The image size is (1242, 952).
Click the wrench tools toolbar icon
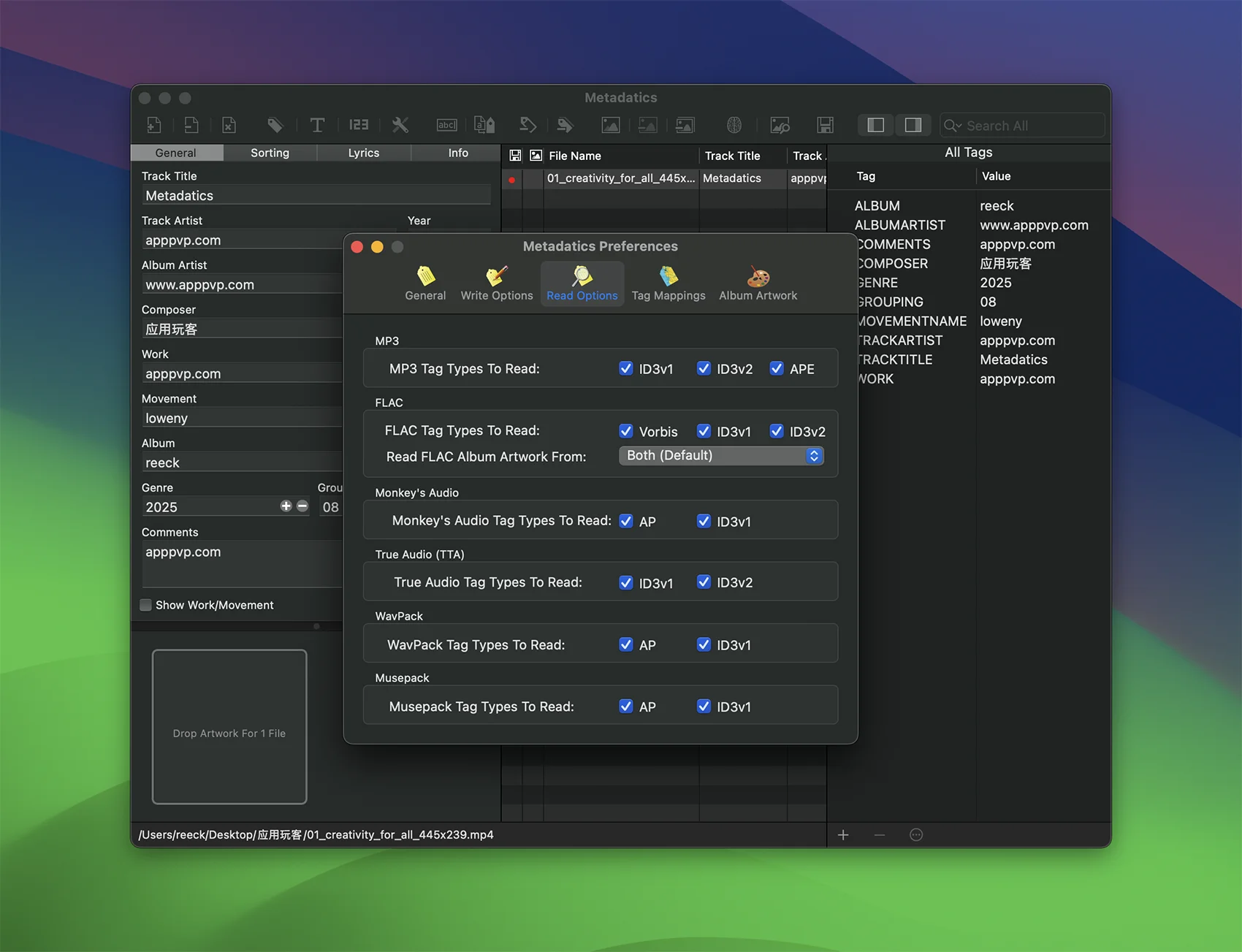(400, 125)
